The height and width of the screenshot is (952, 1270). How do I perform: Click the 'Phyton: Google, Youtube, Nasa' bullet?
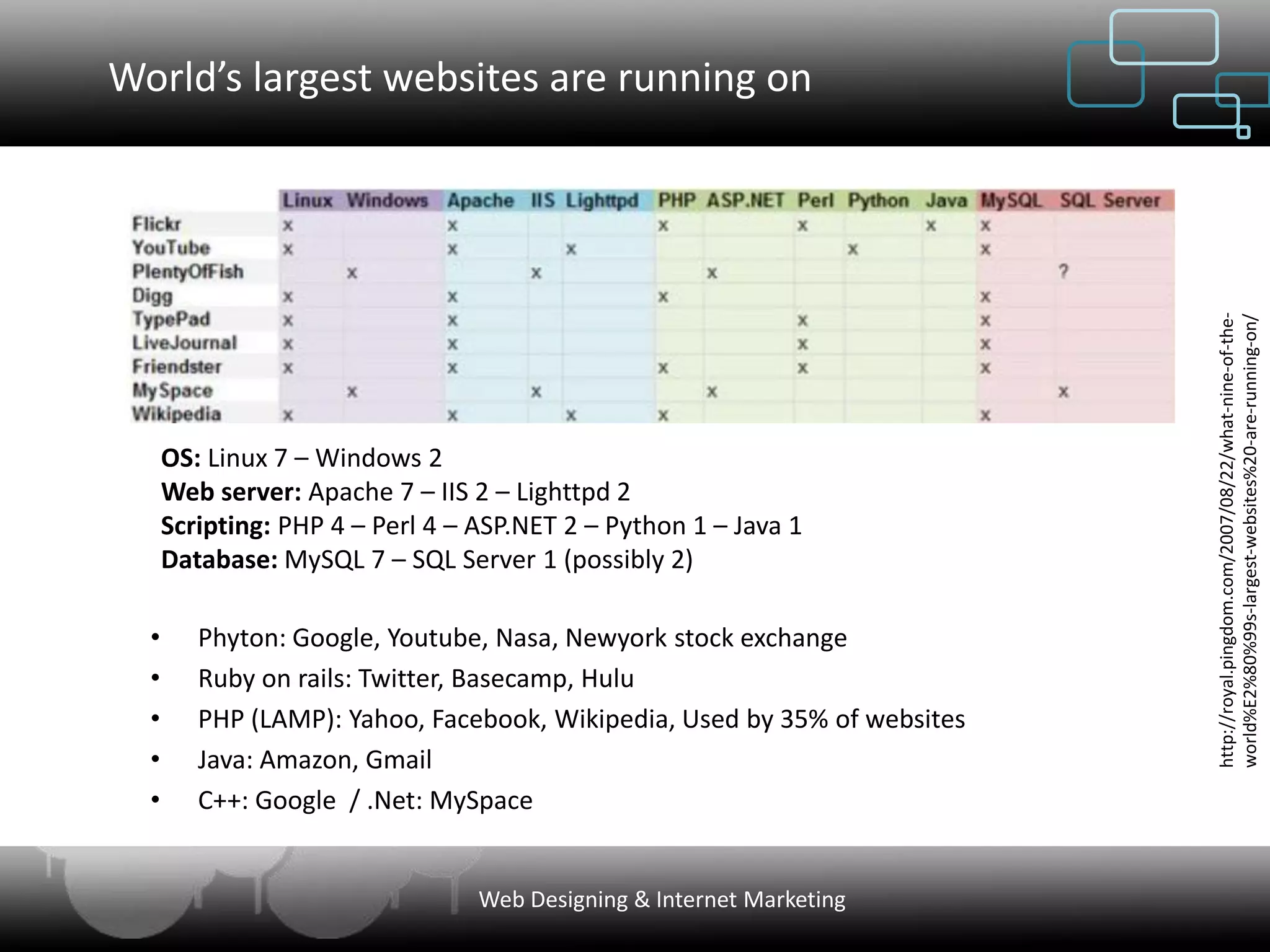coord(522,638)
